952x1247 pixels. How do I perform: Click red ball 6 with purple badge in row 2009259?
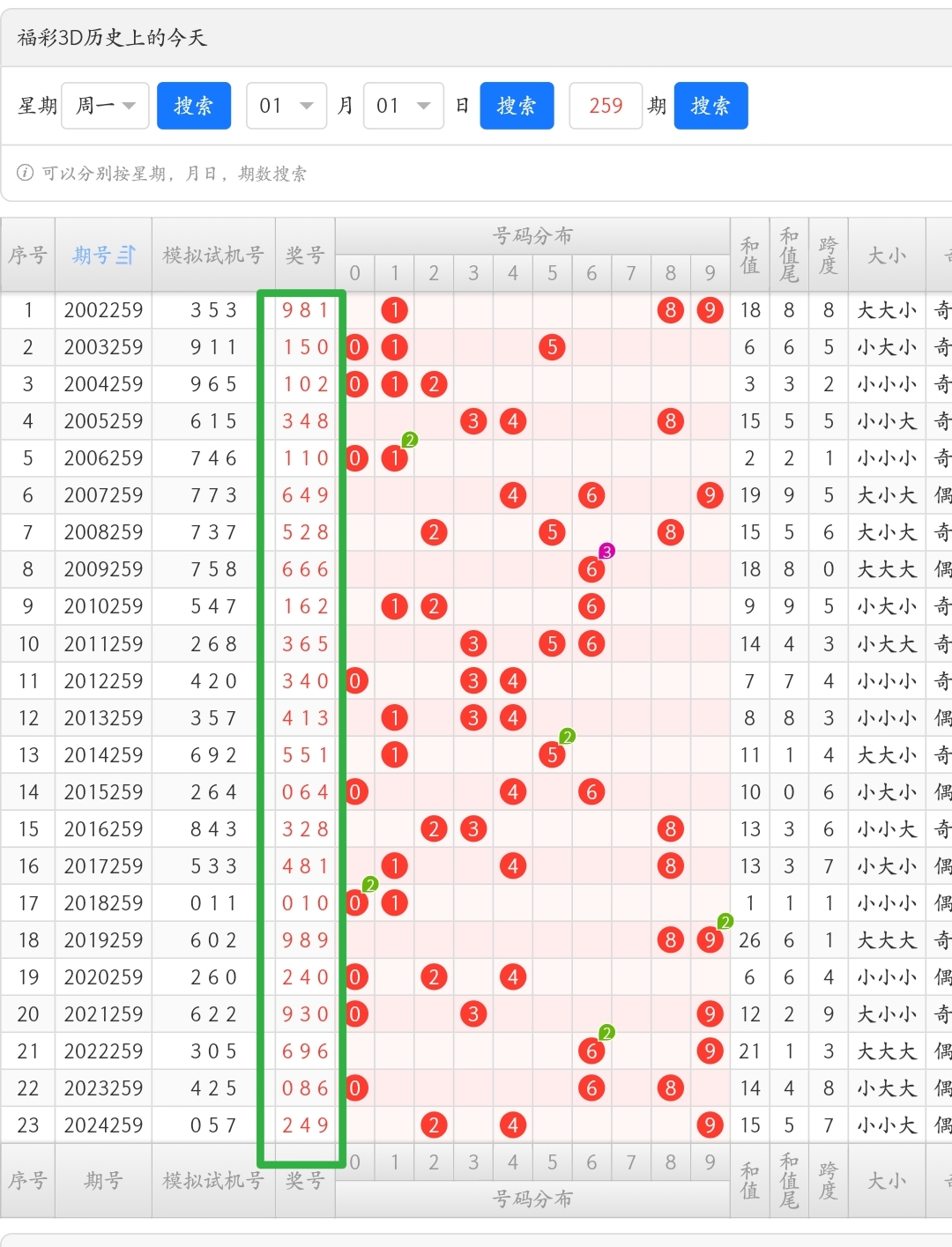point(591,569)
